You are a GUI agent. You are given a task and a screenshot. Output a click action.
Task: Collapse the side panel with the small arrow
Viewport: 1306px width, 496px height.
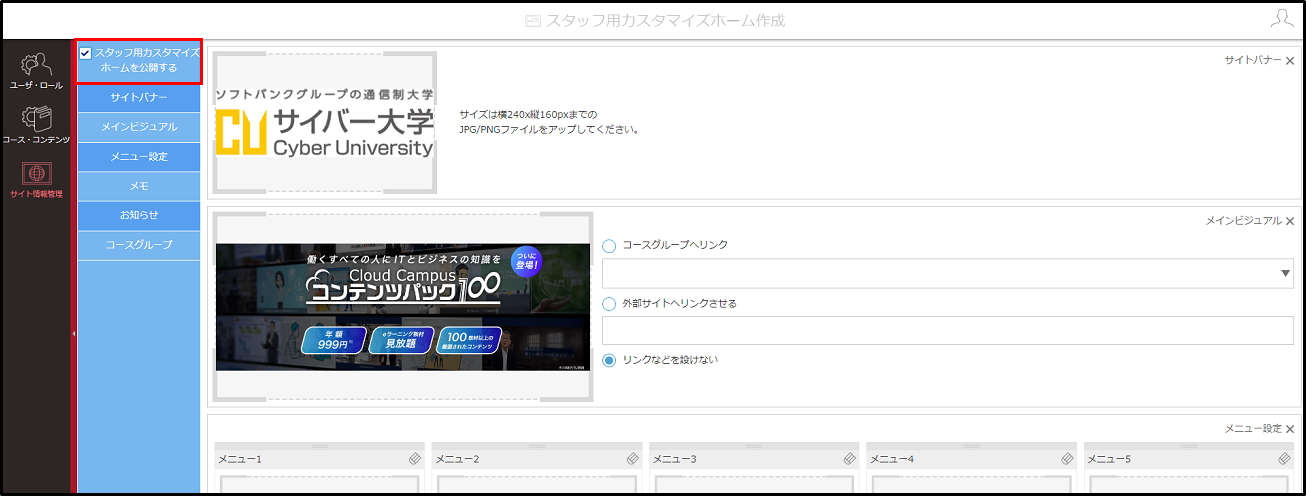point(74,333)
